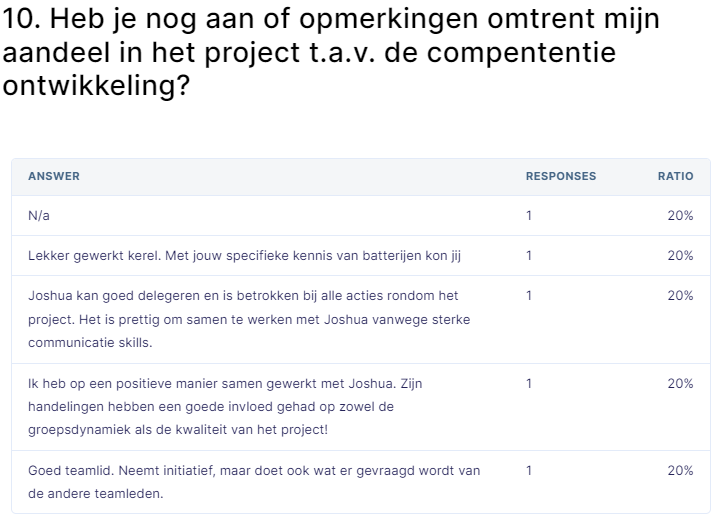Click the ANSWER column header
The width and height of the screenshot is (718, 522).
point(54,176)
